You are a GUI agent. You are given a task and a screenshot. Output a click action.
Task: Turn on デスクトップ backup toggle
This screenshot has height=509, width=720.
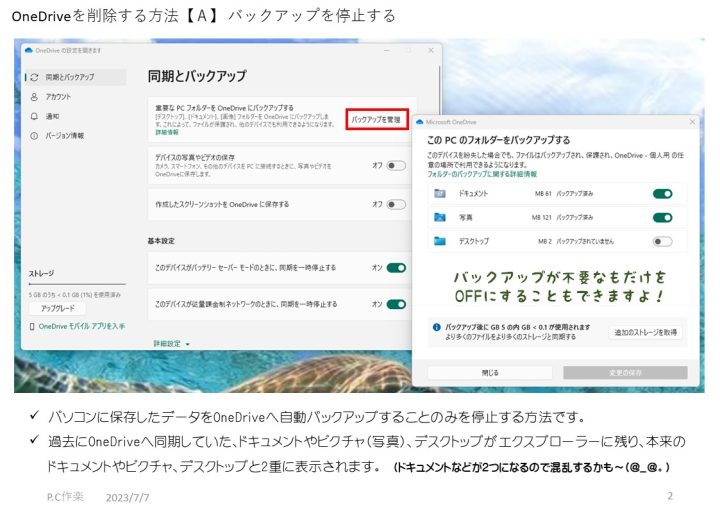tap(663, 242)
